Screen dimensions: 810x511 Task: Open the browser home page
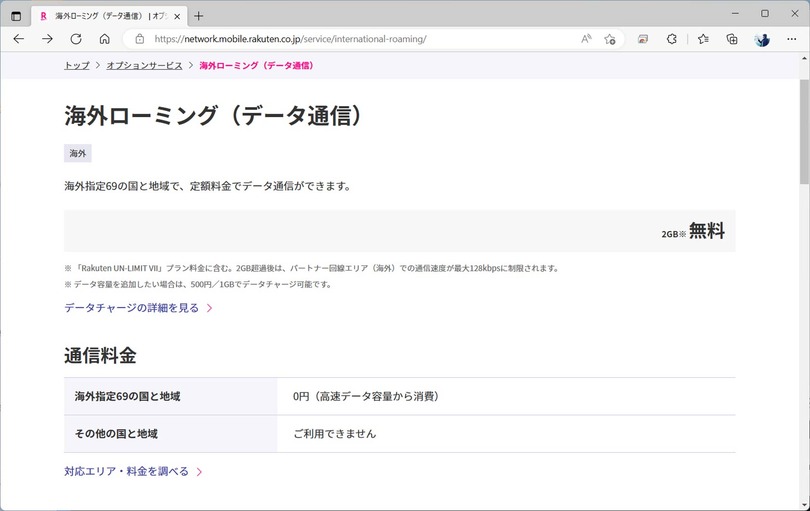click(x=104, y=39)
